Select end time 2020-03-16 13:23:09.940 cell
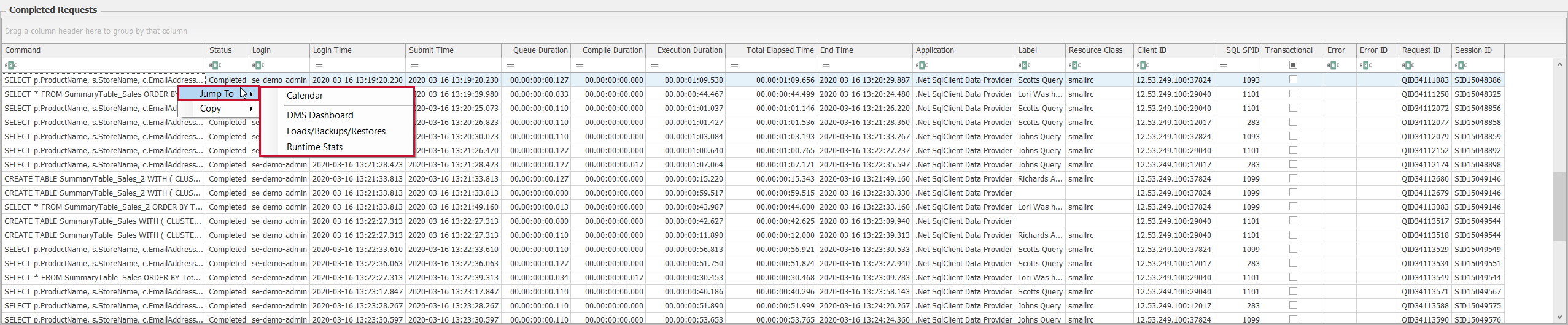This screenshot has height=325, width=1568. point(864,221)
